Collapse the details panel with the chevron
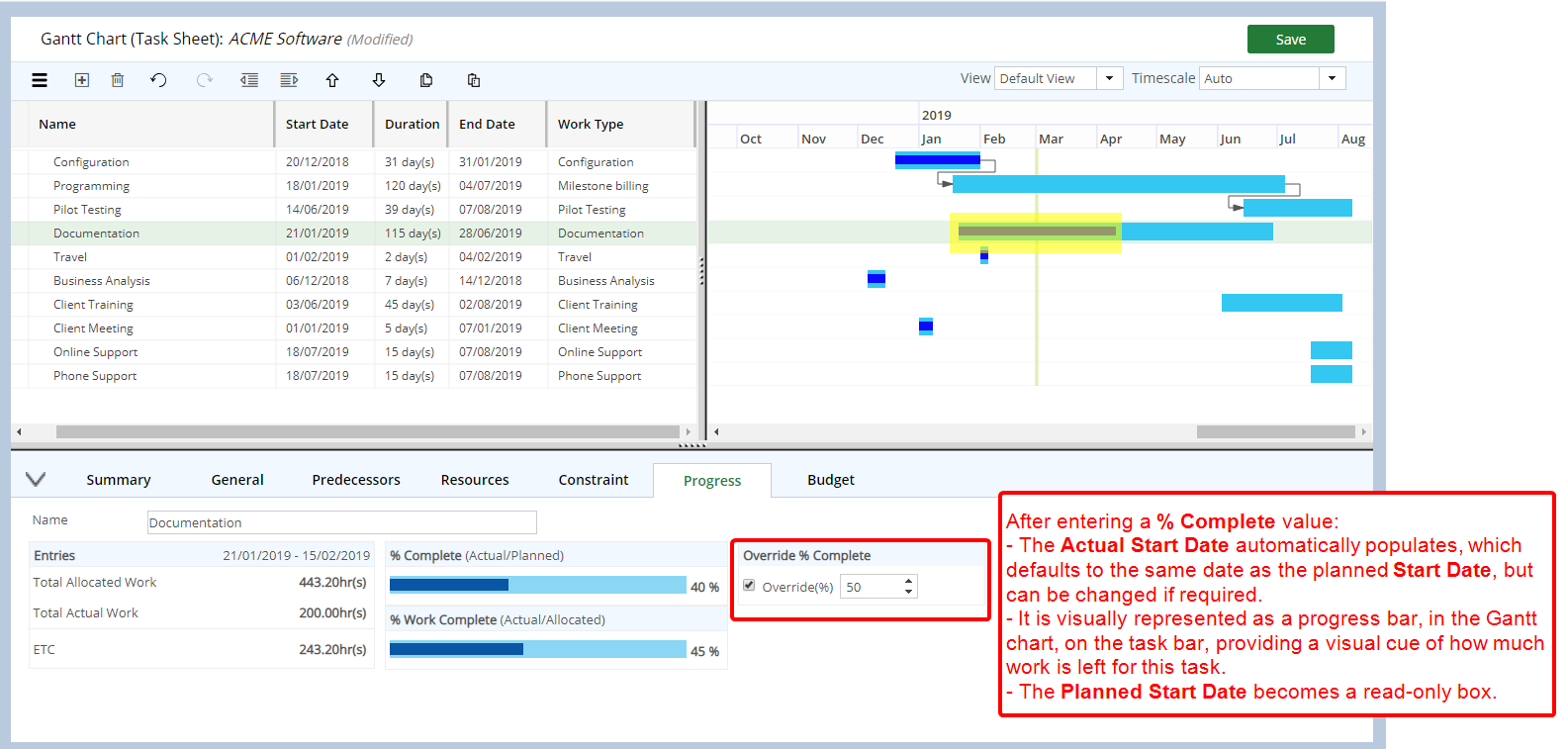The height and width of the screenshot is (749, 1568). pyautogui.click(x=36, y=479)
